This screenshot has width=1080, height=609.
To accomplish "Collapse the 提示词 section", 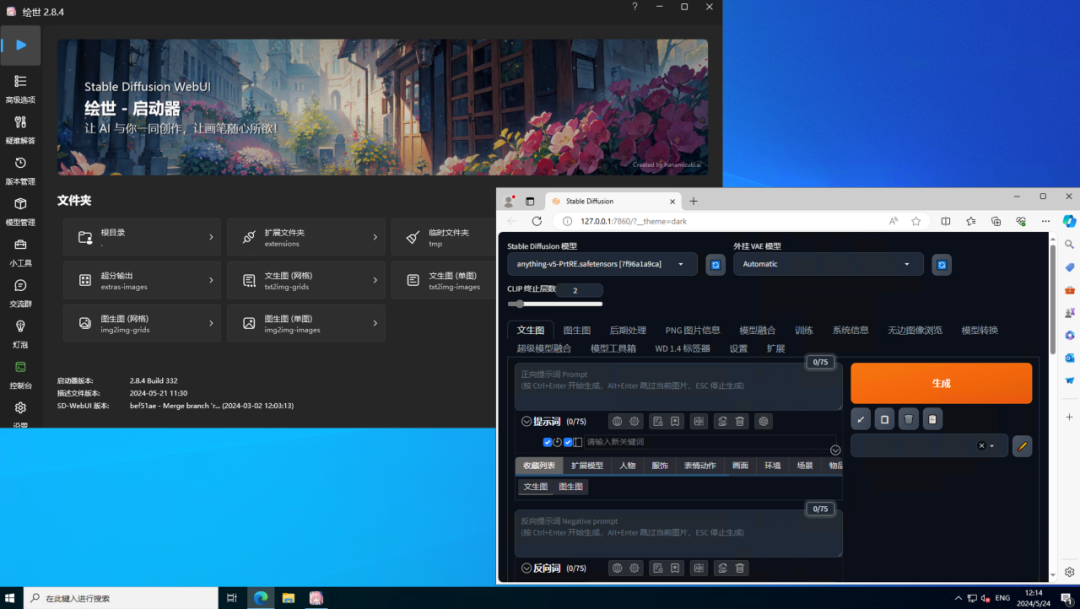I will pos(526,421).
